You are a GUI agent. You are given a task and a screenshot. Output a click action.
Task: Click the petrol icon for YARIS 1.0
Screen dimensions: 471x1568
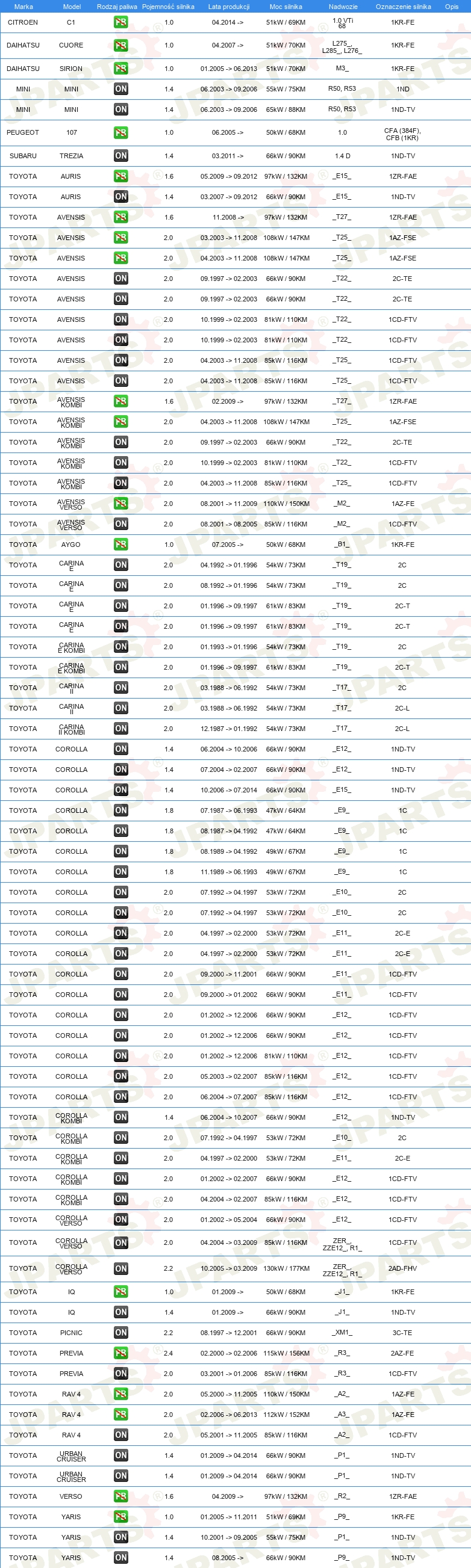point(120,1517)
